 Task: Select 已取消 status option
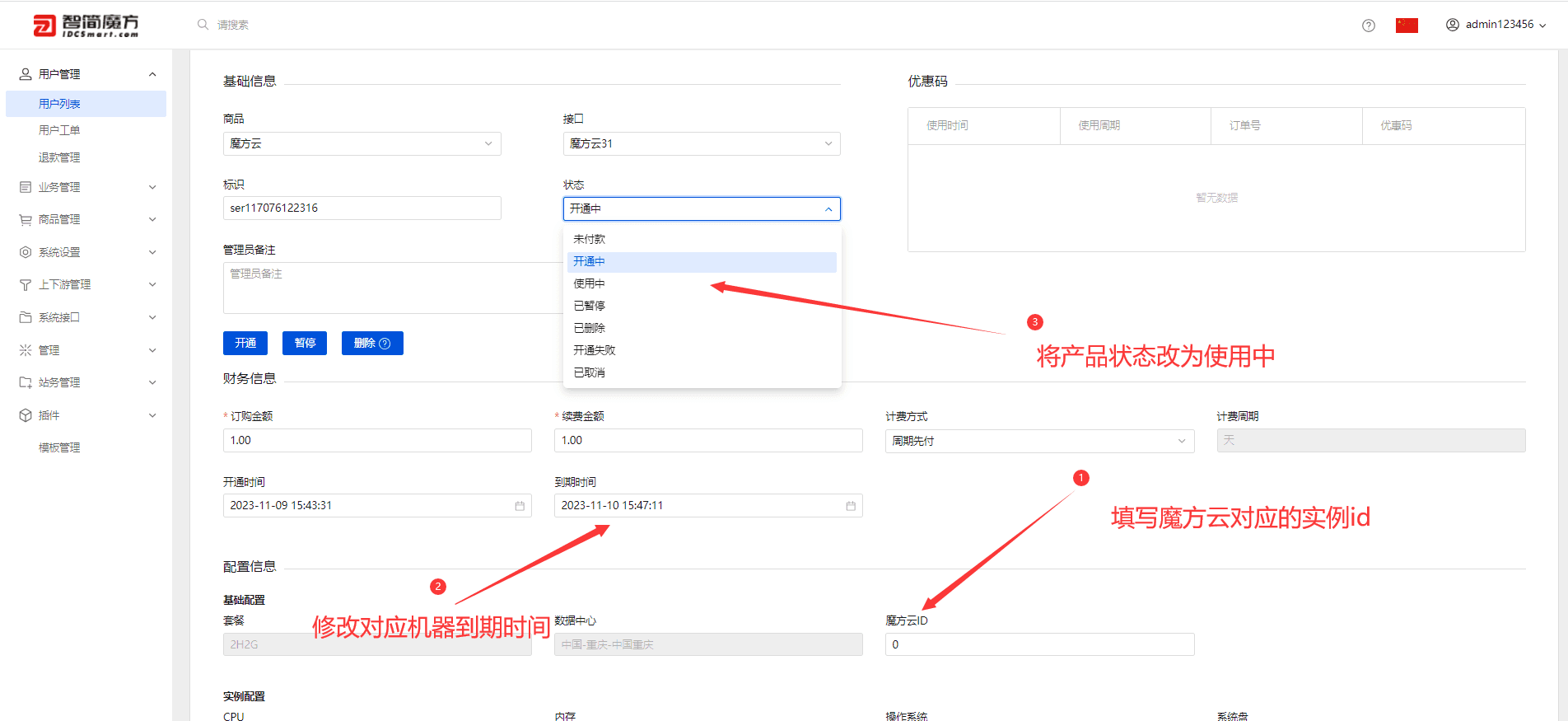click(x=702, y=372)
